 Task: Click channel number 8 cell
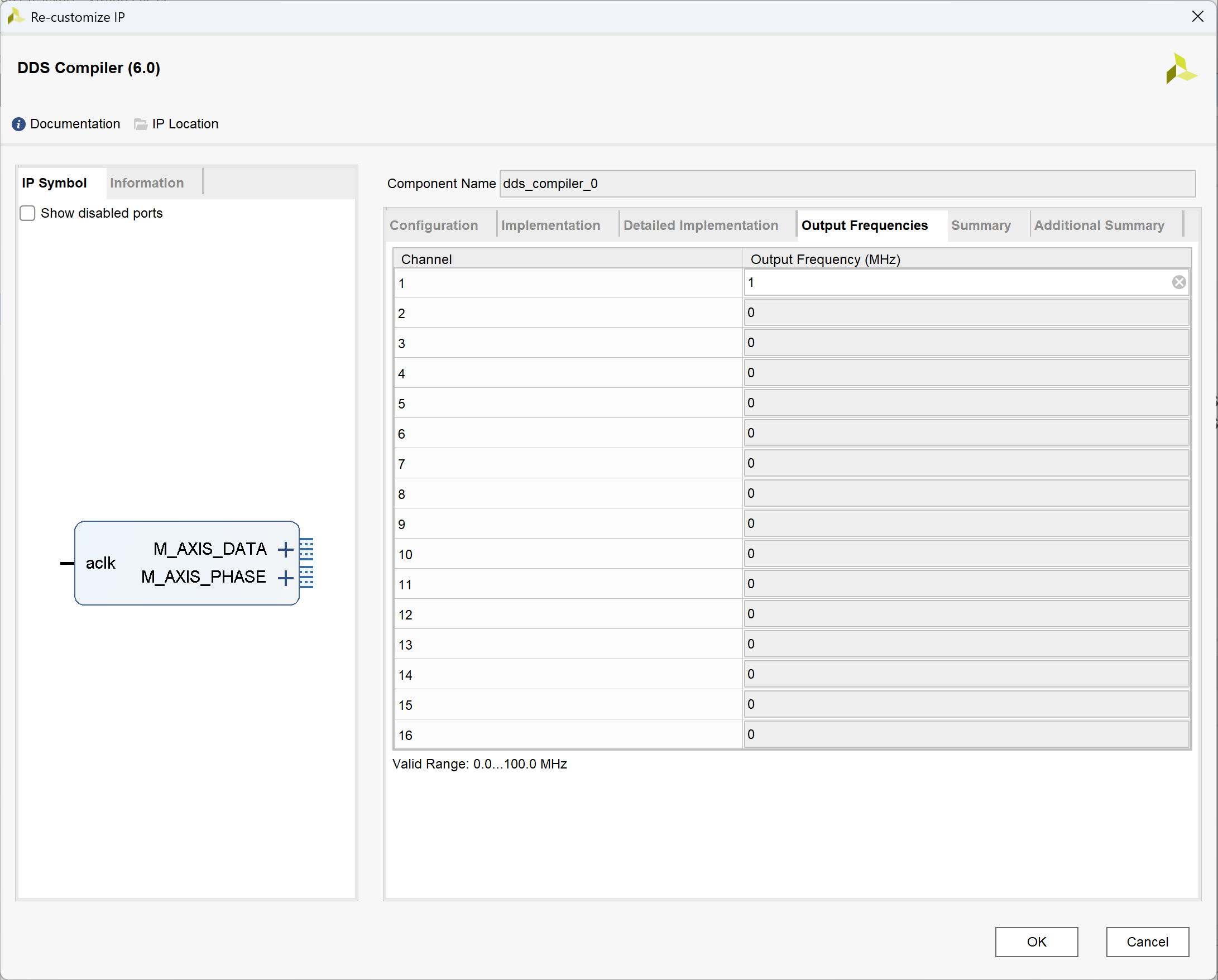[568, 494]
